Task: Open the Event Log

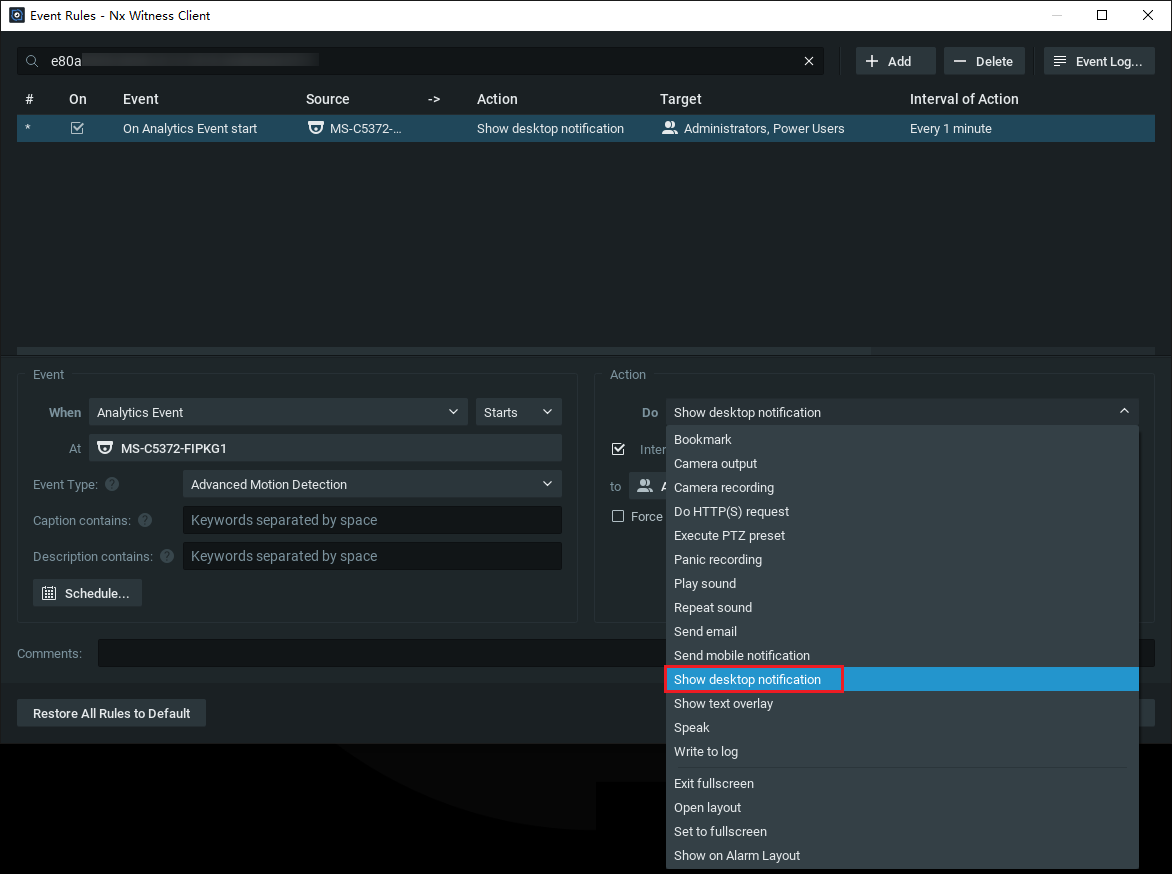Action: (x=1099, y=61)
